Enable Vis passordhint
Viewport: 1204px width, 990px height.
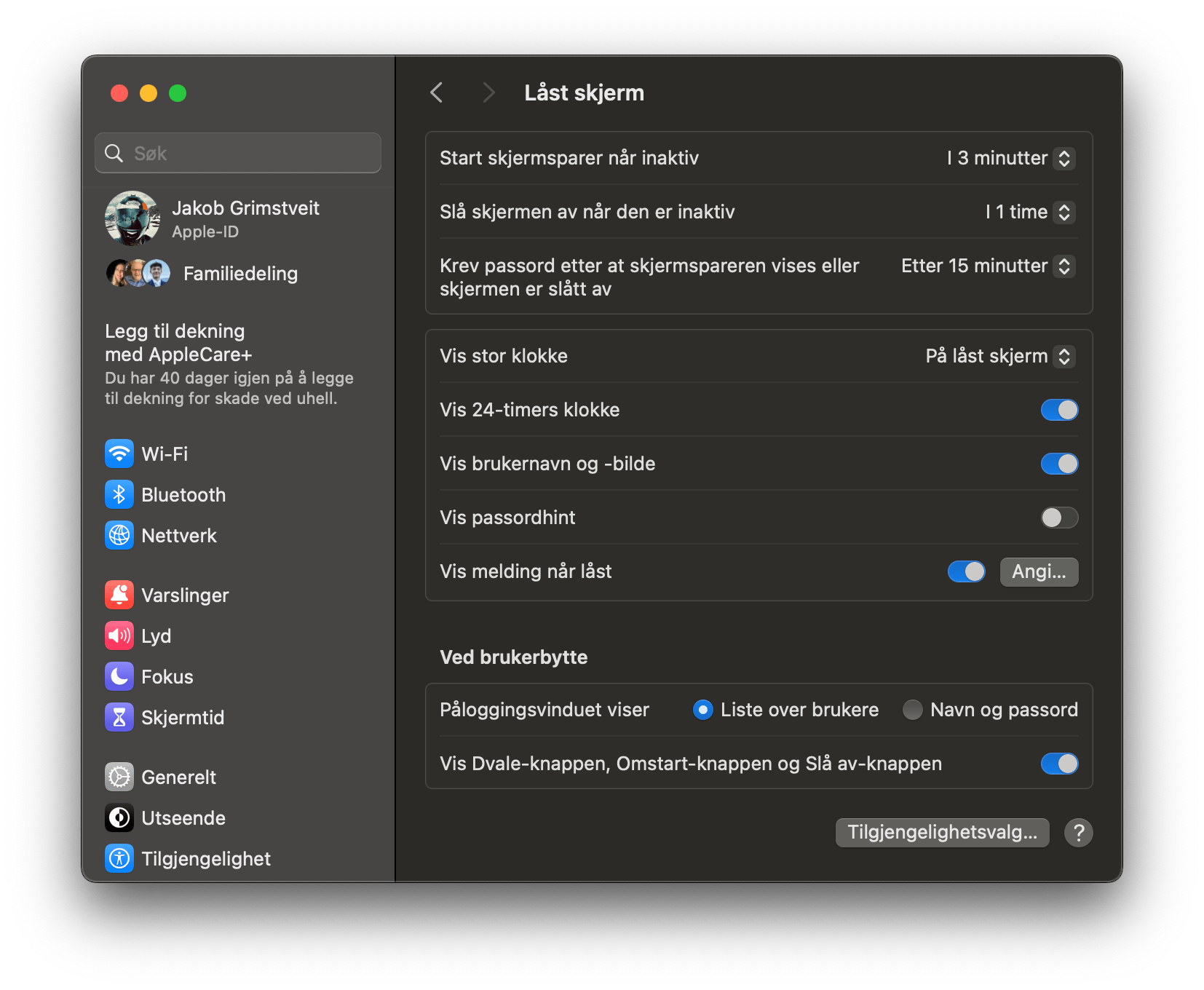1060,518
